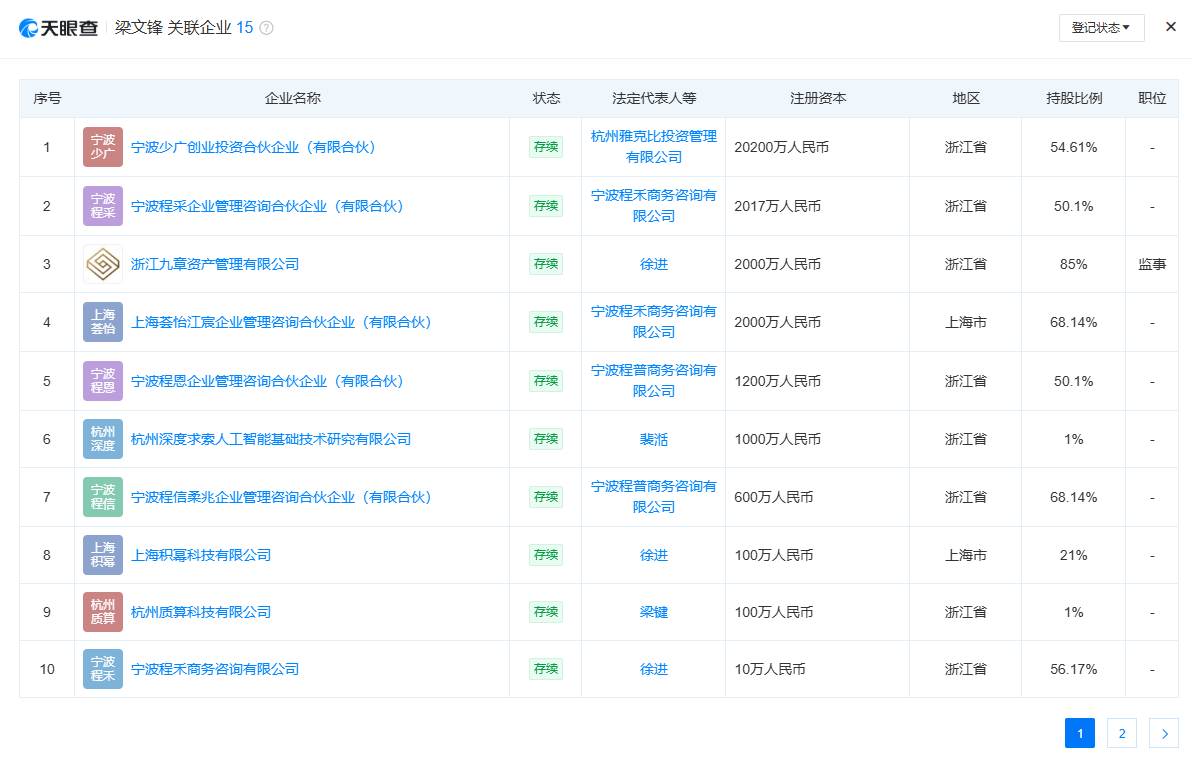This screenshot has width=1193, height=765.
Task: Open 杭州质算科技有限公司 link
Action: point(201,612)
